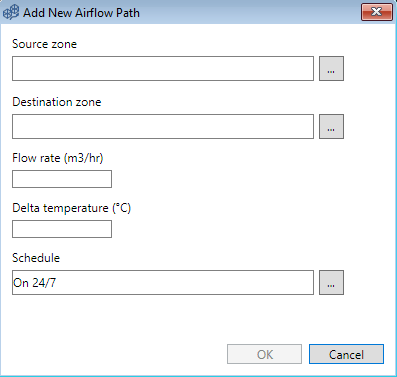The height and width of the screenshot is (377, 397).
Task: Click the Destination zone label
Action: (57, 102)
